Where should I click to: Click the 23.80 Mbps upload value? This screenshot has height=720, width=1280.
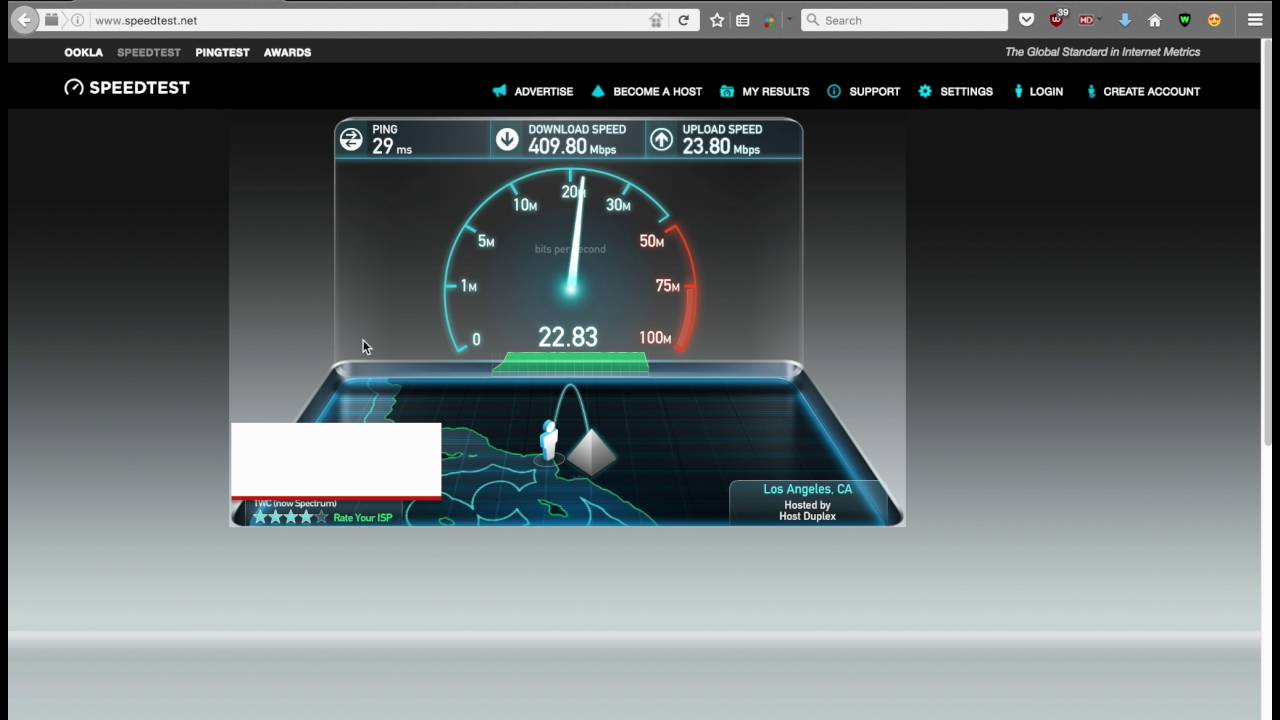coord(721,146)
